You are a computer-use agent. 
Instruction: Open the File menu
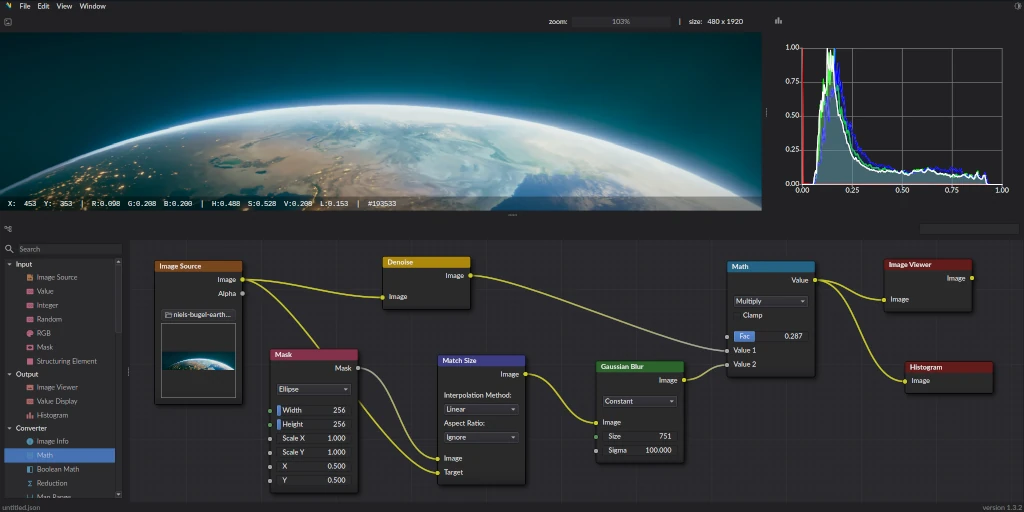tap(25, 6)
